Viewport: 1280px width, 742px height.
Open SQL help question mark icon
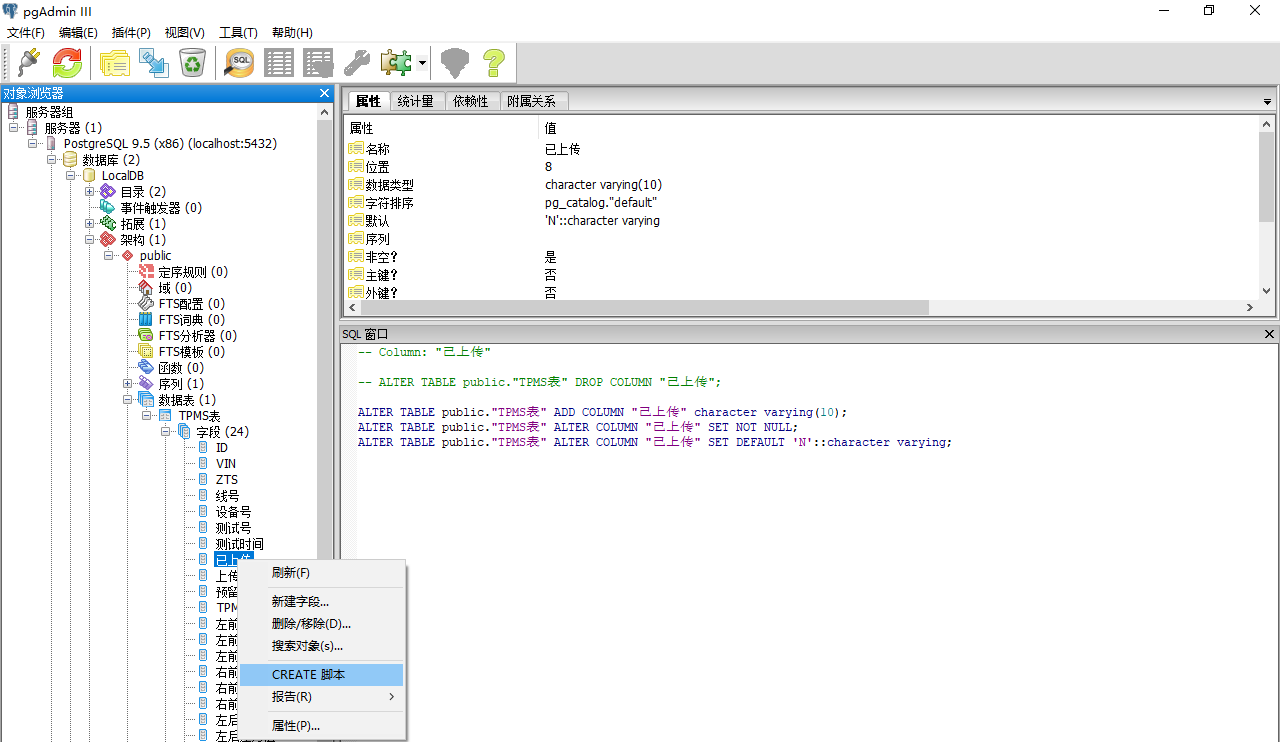tap(494, 63)
